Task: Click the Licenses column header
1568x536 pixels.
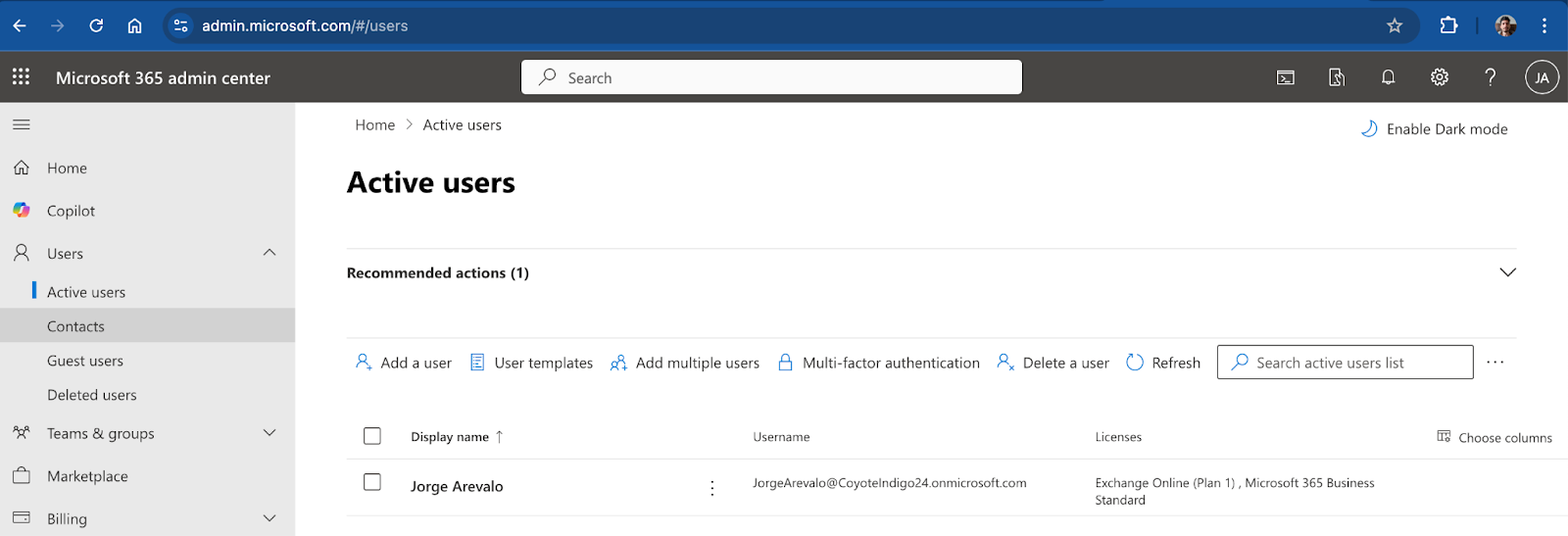Action: (1118, 437)
